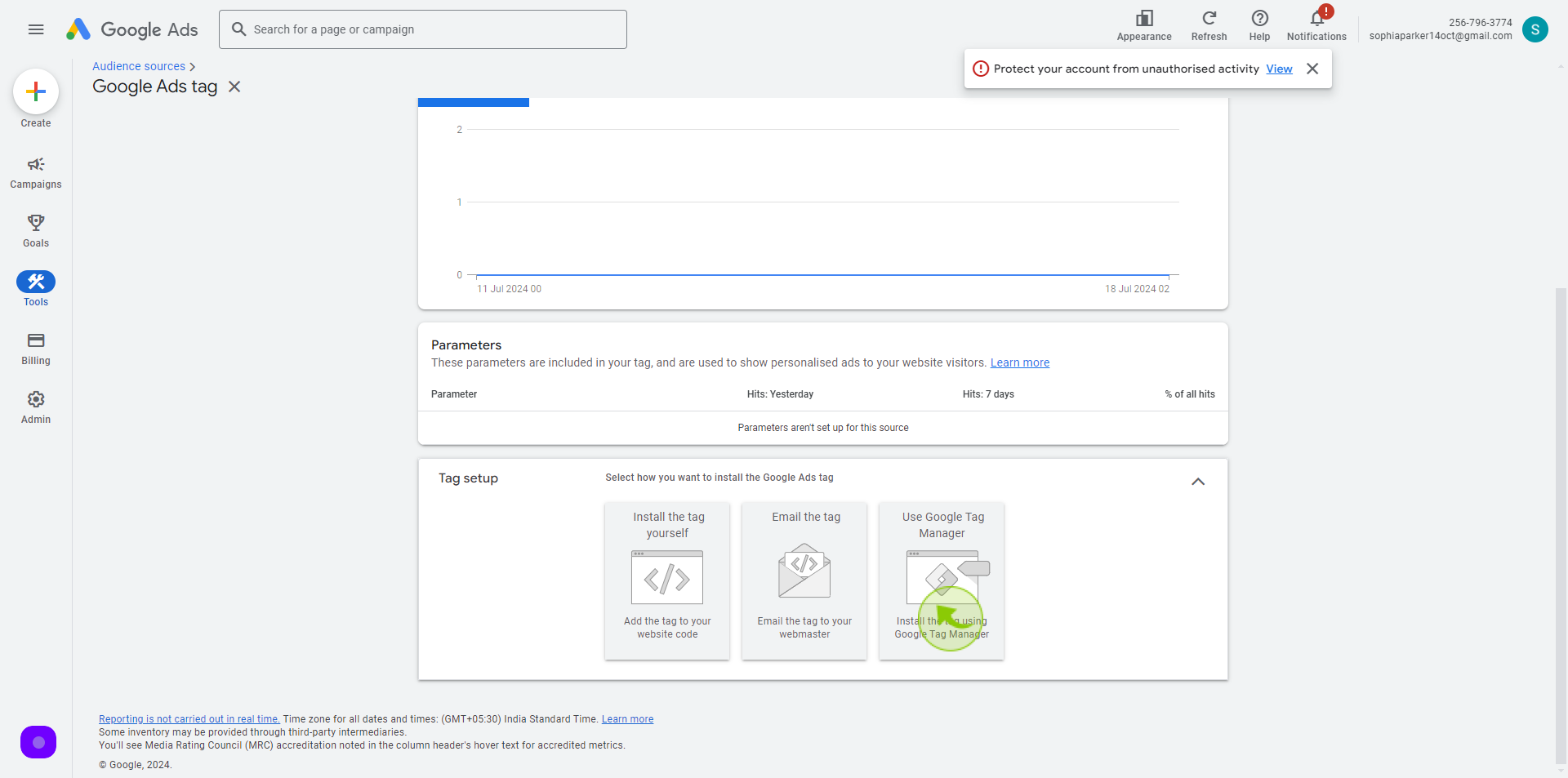Image resolution: width=1568 pixels, height=778 pixels.
Task: Click View link in the security alert
Action: [1279, 69]
